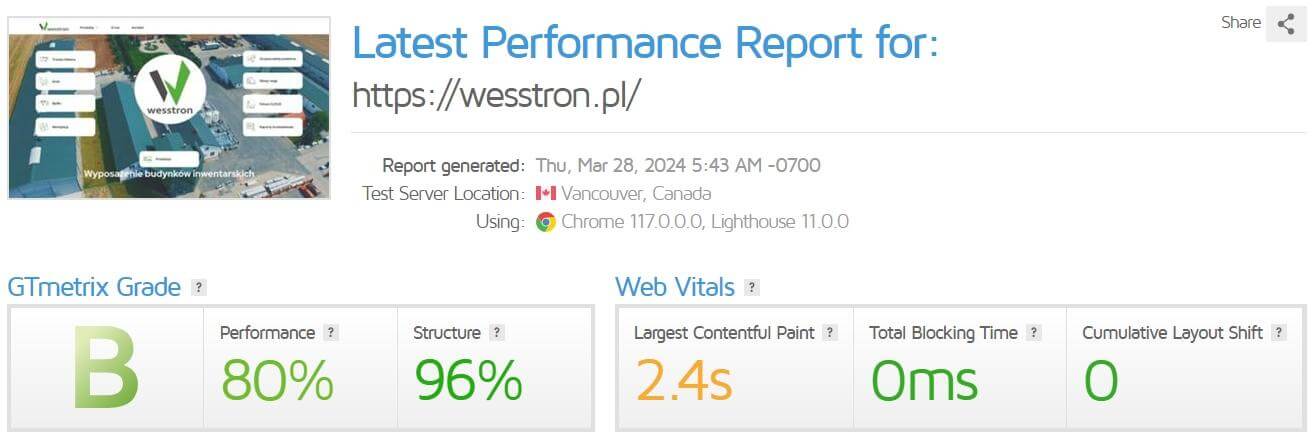This screenshot has width=1315, height=447.
Task: Click the 0ms Total Blocking Time value
Action: coord(924,380)
